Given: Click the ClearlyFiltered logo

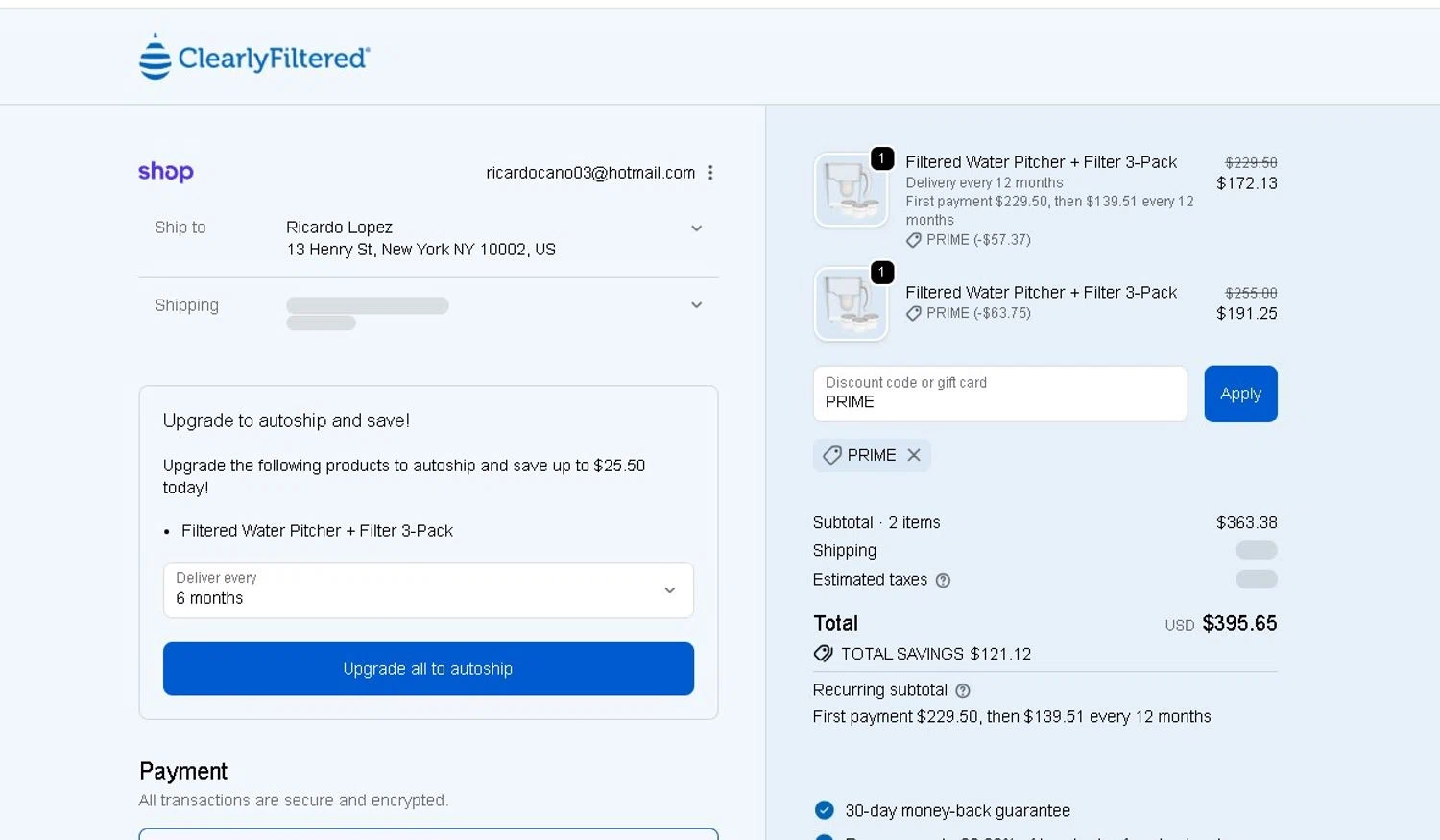Looking at the screenshot, I should coord(254,57).
